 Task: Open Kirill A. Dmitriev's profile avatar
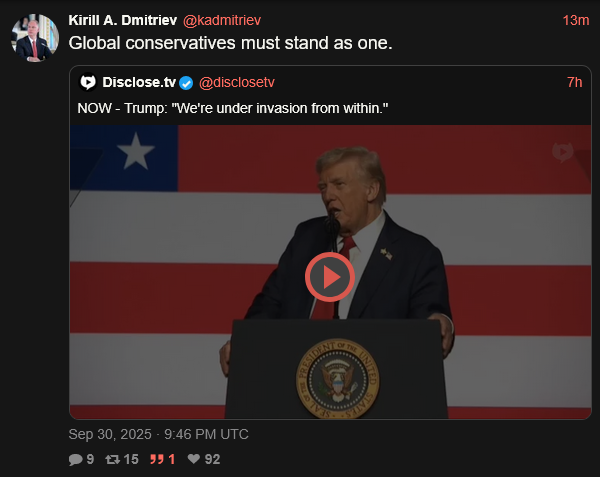coord(35,38)
